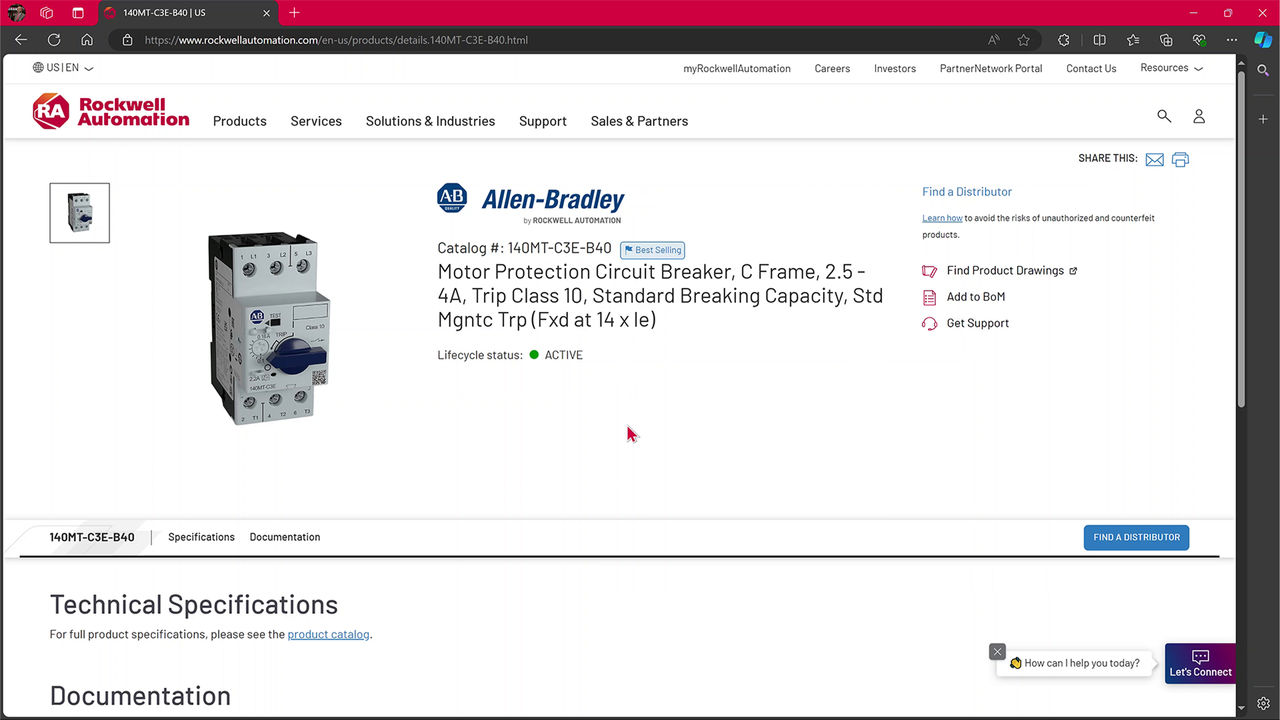Click the print page icon

[1180, 160]
